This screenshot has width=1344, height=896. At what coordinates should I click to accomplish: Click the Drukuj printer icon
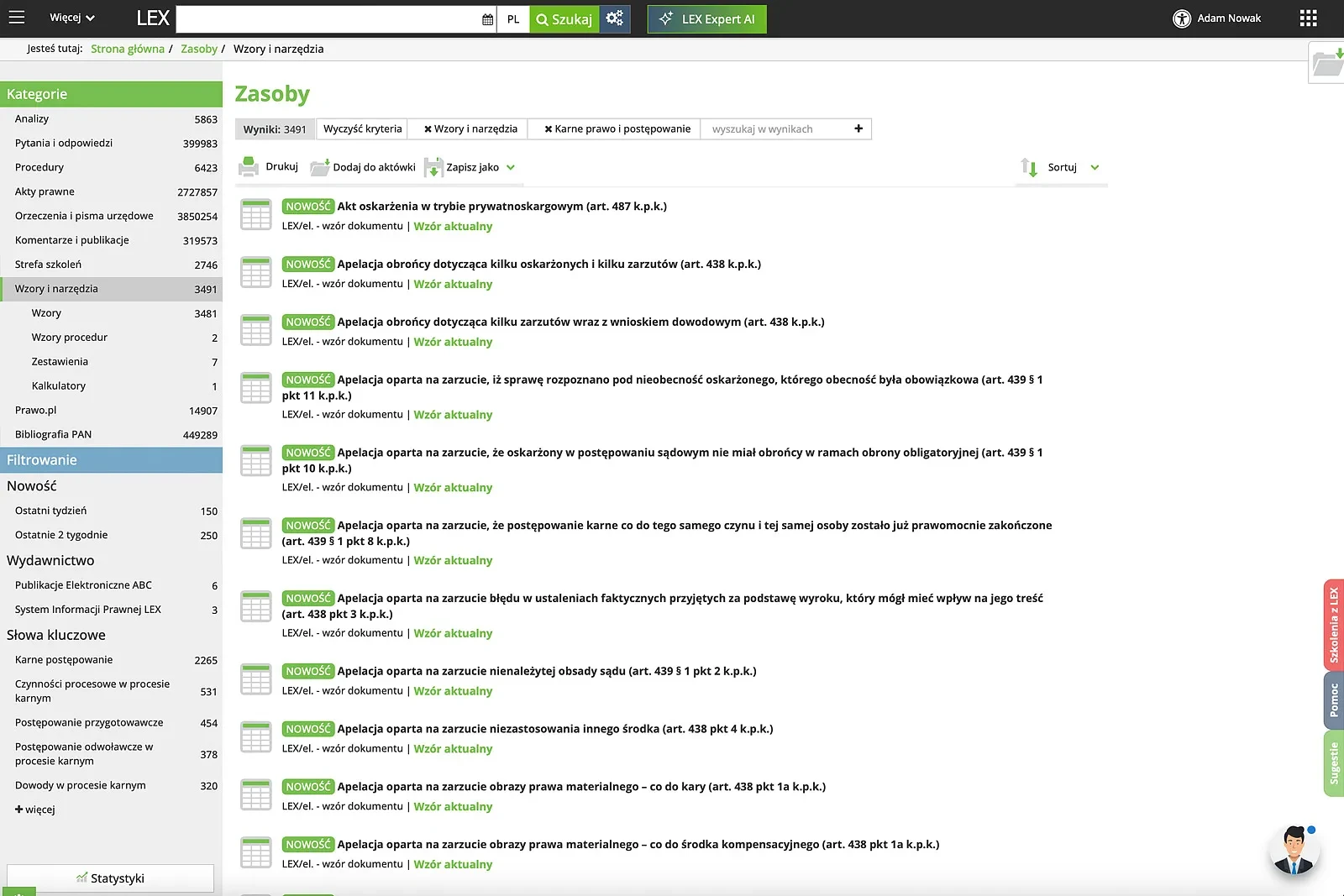249,166
